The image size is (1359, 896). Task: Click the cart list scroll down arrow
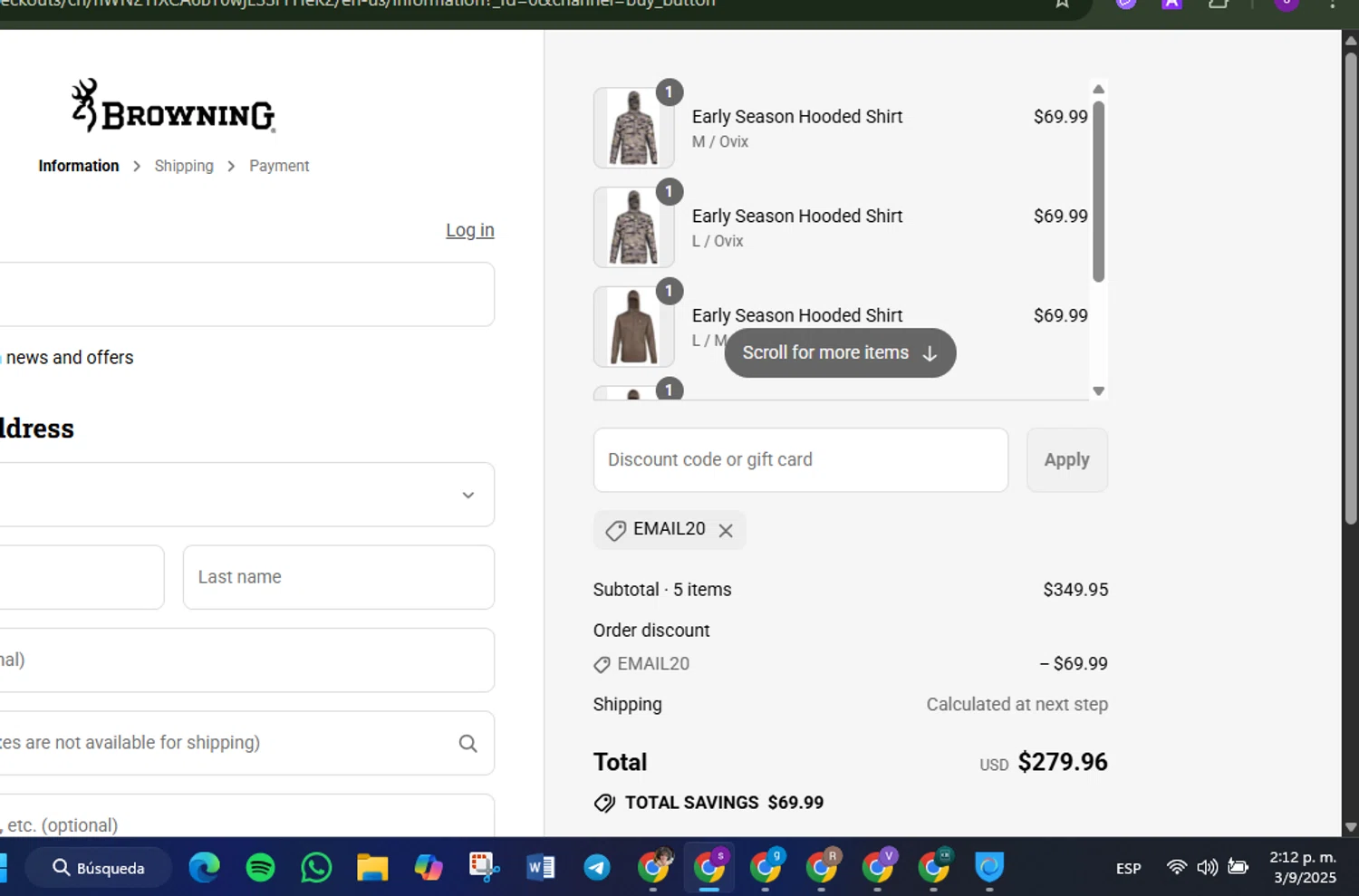click(1098, 391)
